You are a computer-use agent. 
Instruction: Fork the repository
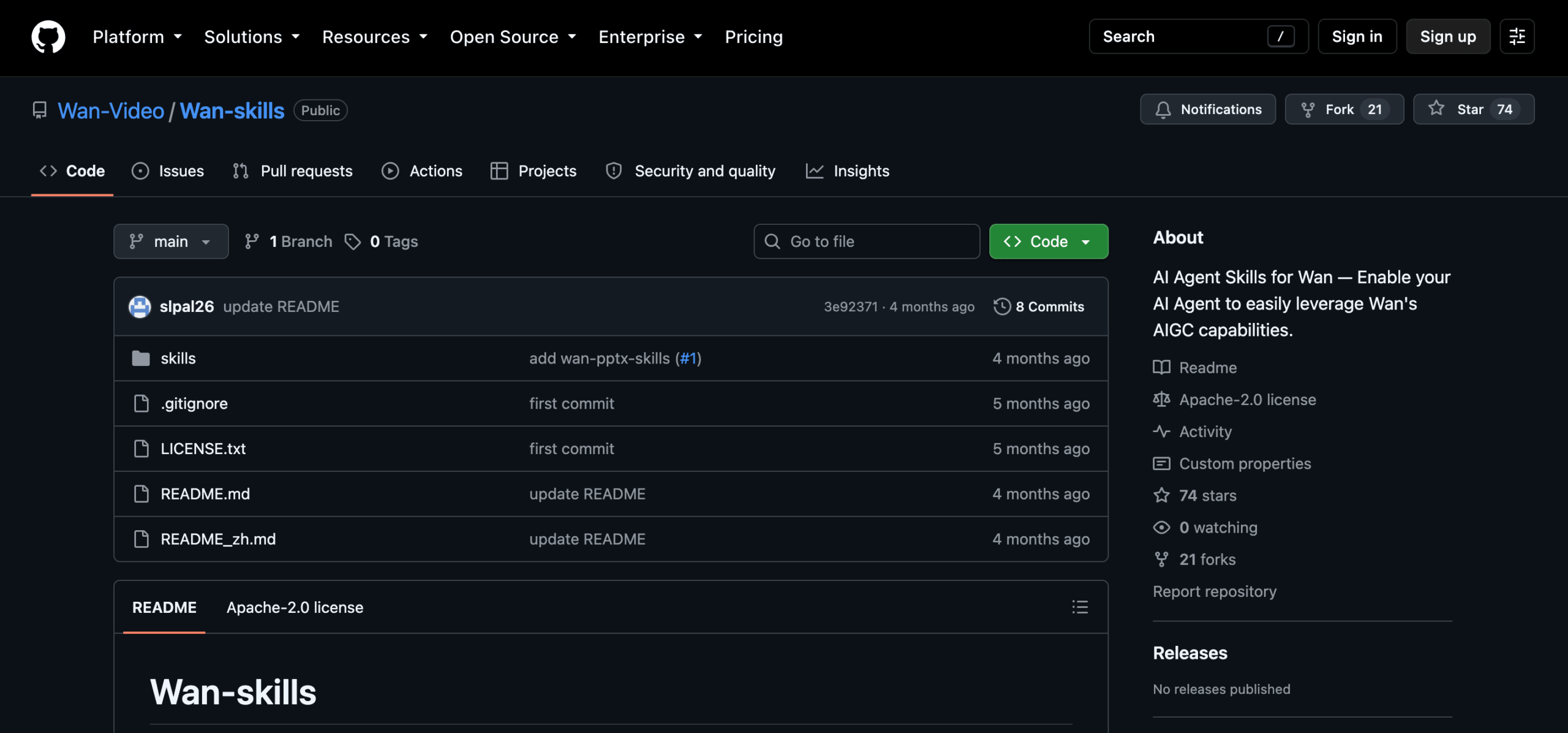pos(1344,109)
